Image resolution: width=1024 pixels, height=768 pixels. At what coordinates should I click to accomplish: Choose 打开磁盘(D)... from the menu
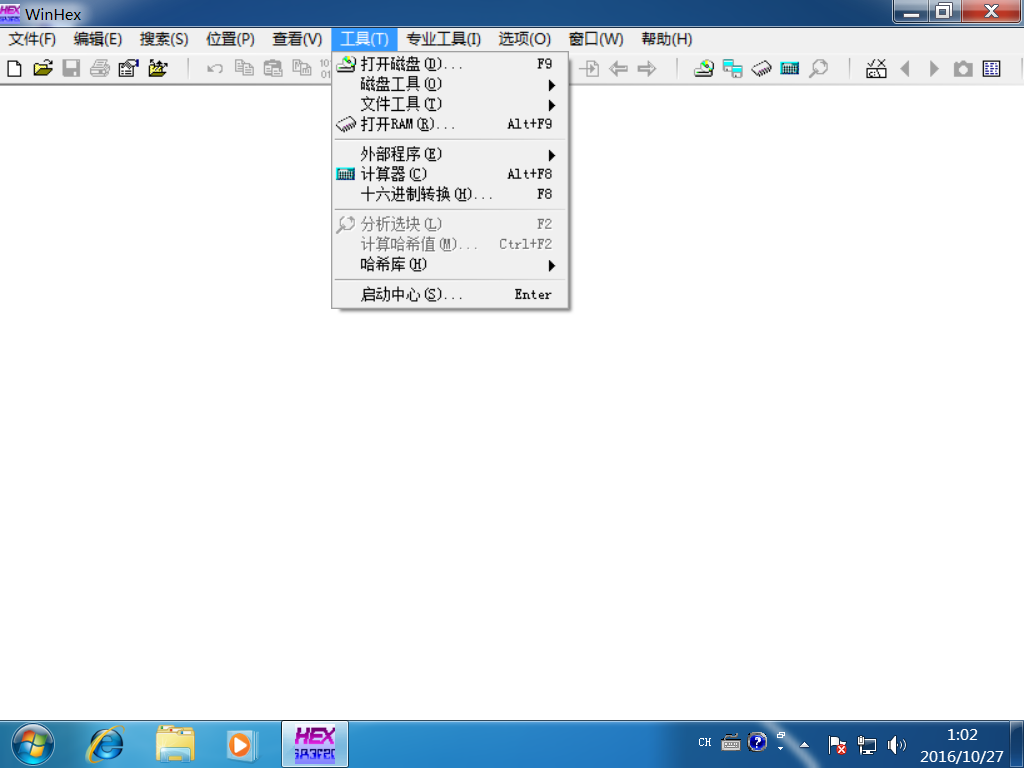(450, 64)
